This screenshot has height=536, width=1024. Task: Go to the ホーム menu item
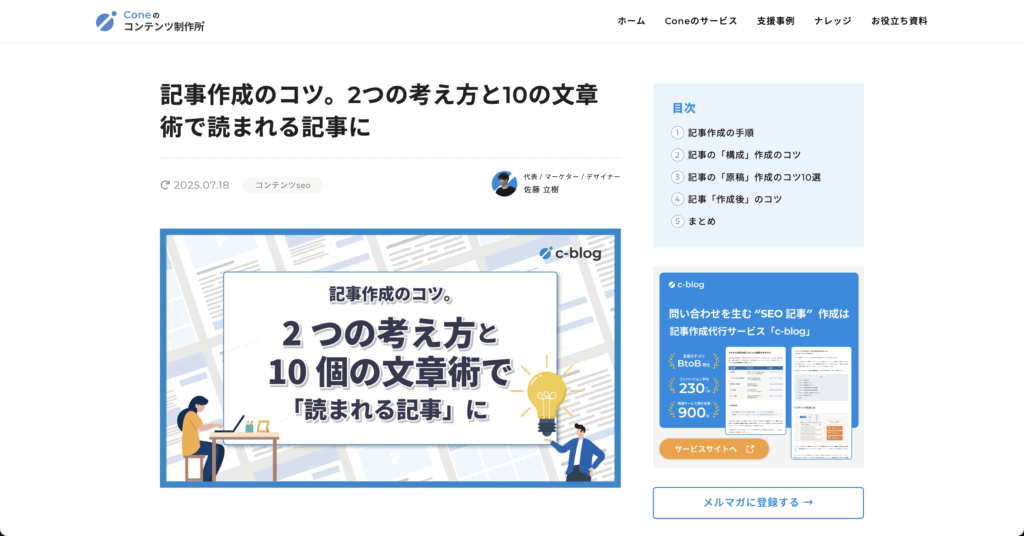[x=631, y=21]
